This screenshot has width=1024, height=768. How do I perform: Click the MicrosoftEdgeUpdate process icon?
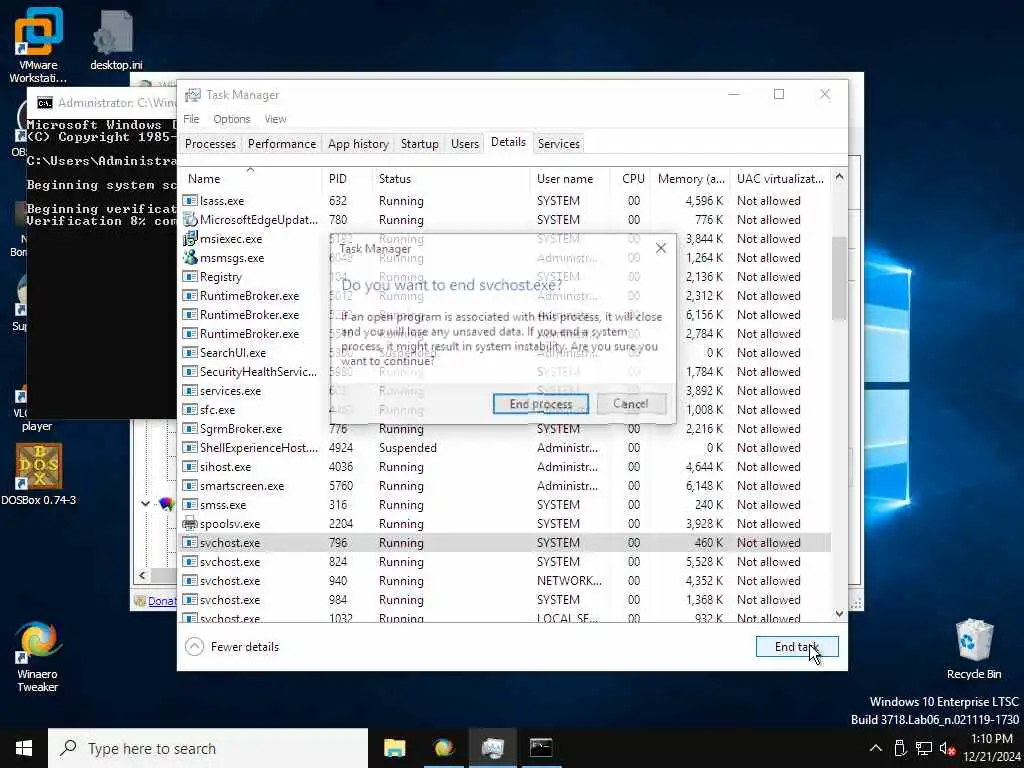click(189, 219)
